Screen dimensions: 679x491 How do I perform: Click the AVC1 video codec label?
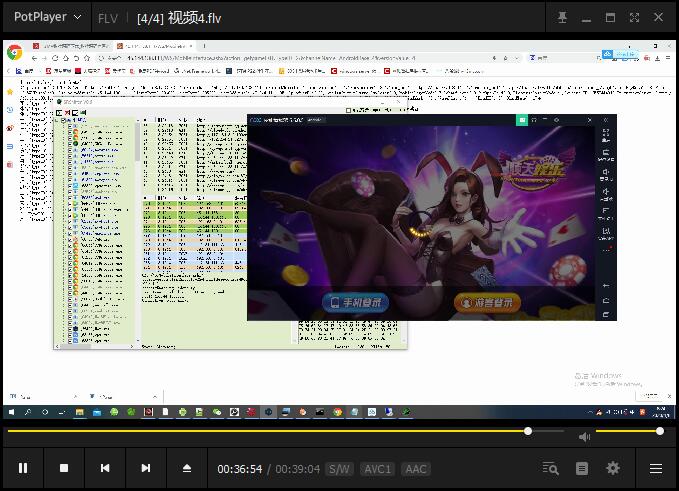tap(377, 469)
